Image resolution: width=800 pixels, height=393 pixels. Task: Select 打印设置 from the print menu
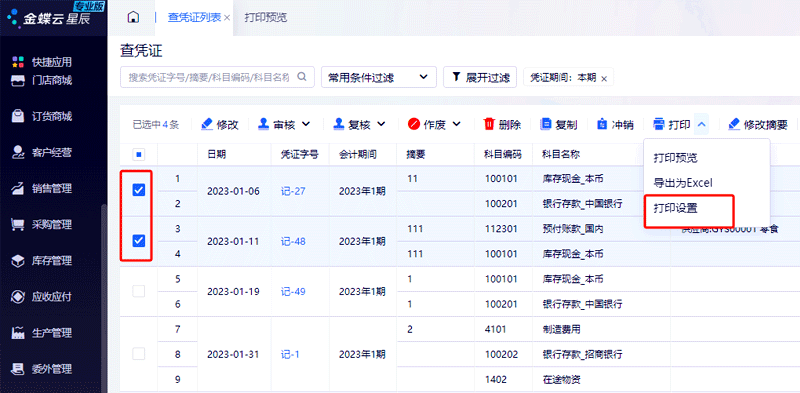(x=676, y=208)
